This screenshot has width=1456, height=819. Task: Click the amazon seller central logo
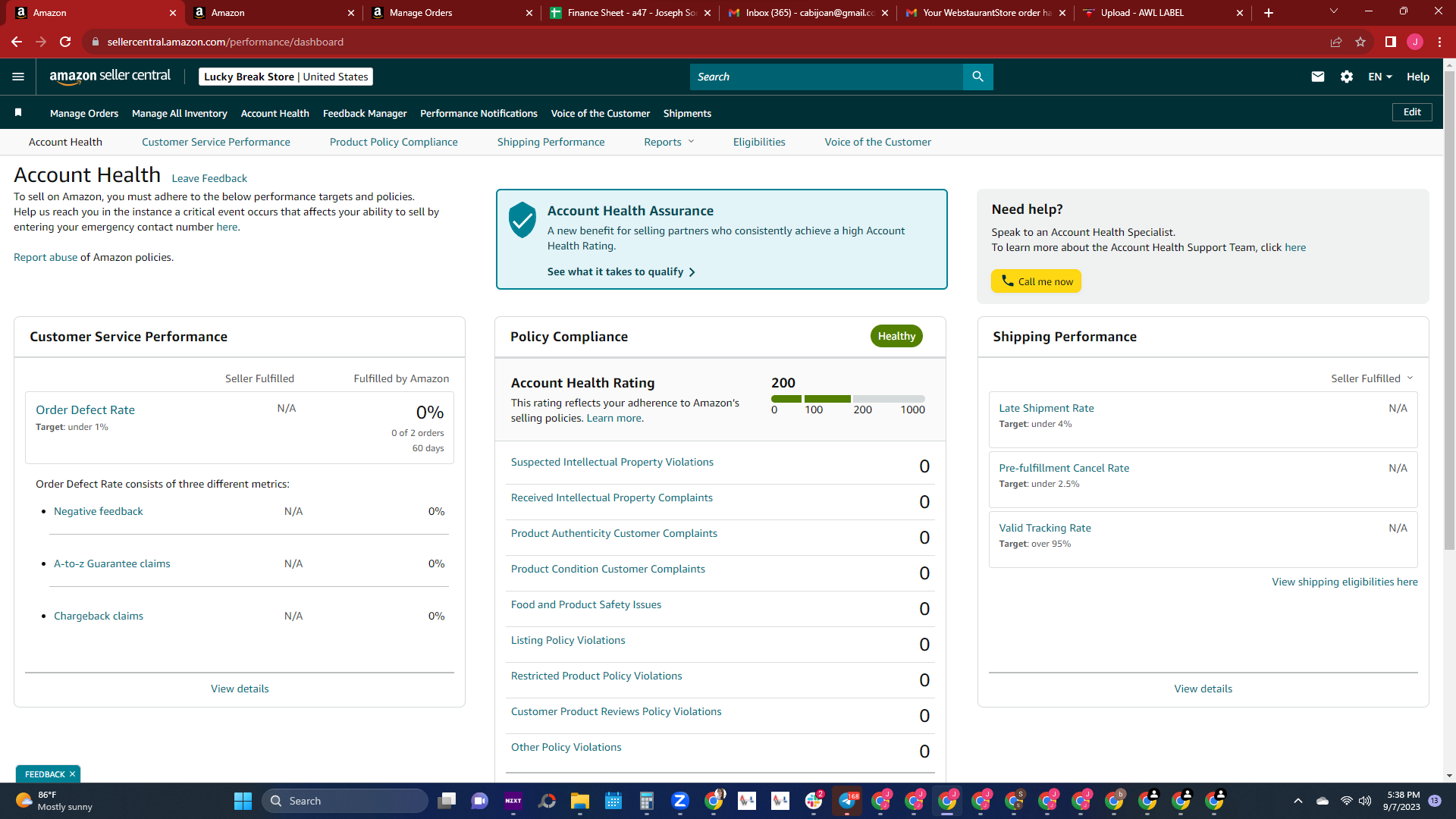(110, 76)
